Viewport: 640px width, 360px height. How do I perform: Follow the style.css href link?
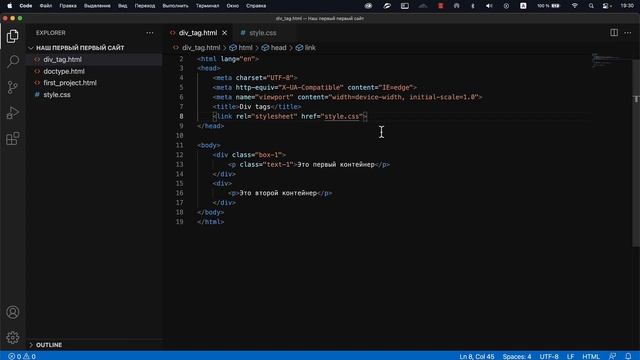pyautogui.click(x=342, y=116)
